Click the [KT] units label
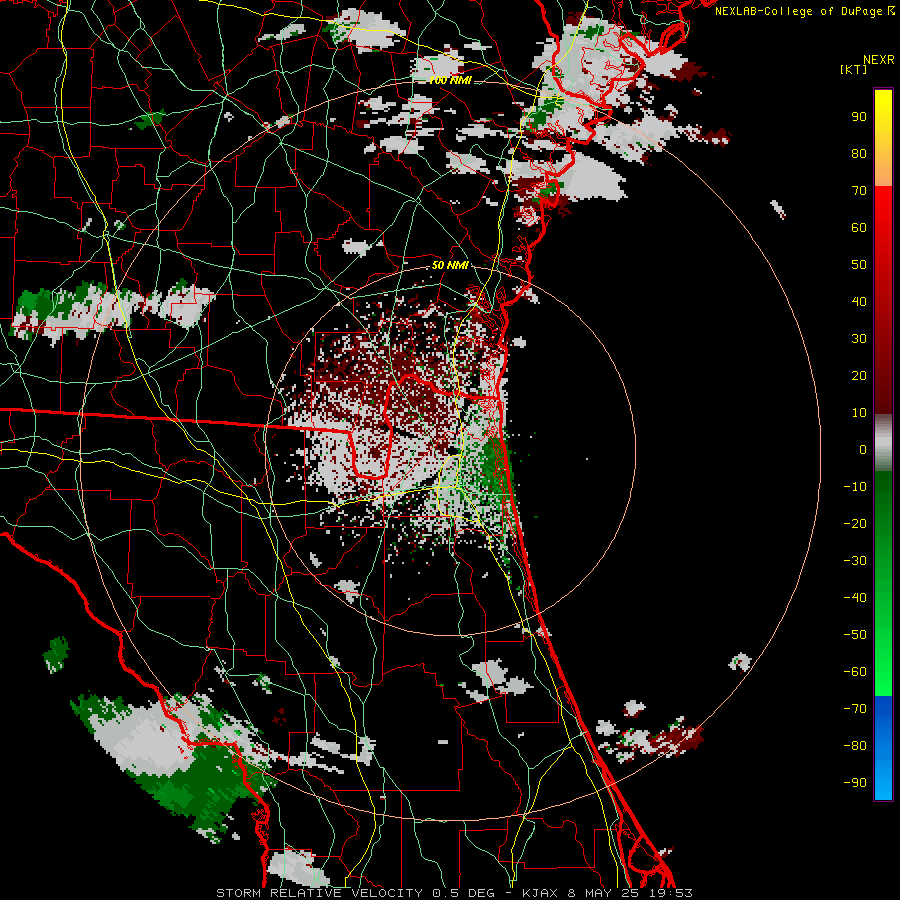900x900 pixels. [x=853, y=69]
